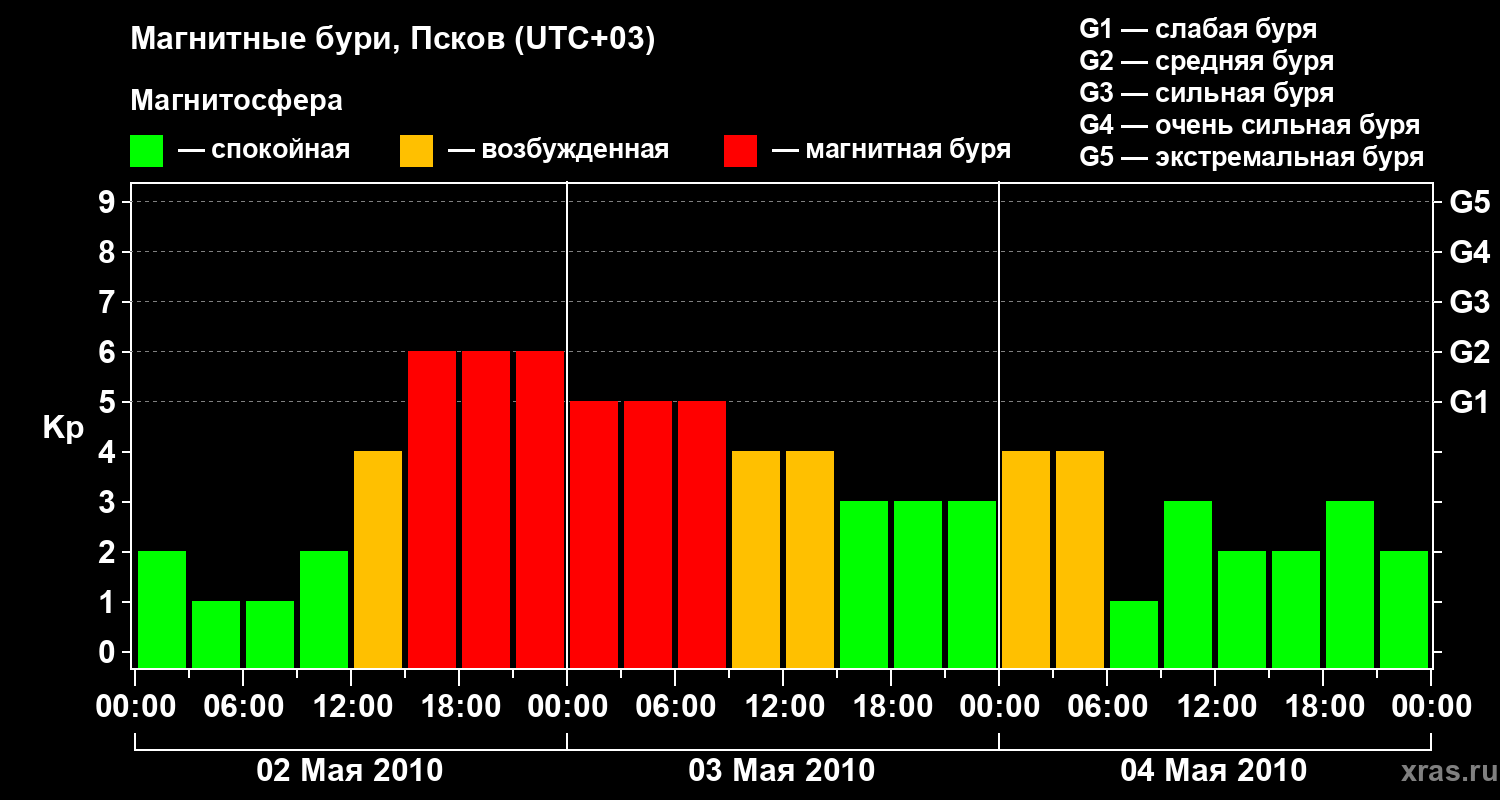
Task: Select the first red Kp 5 bar on 03 Мая
Action: pyautogui.click(x=594, y=534)
